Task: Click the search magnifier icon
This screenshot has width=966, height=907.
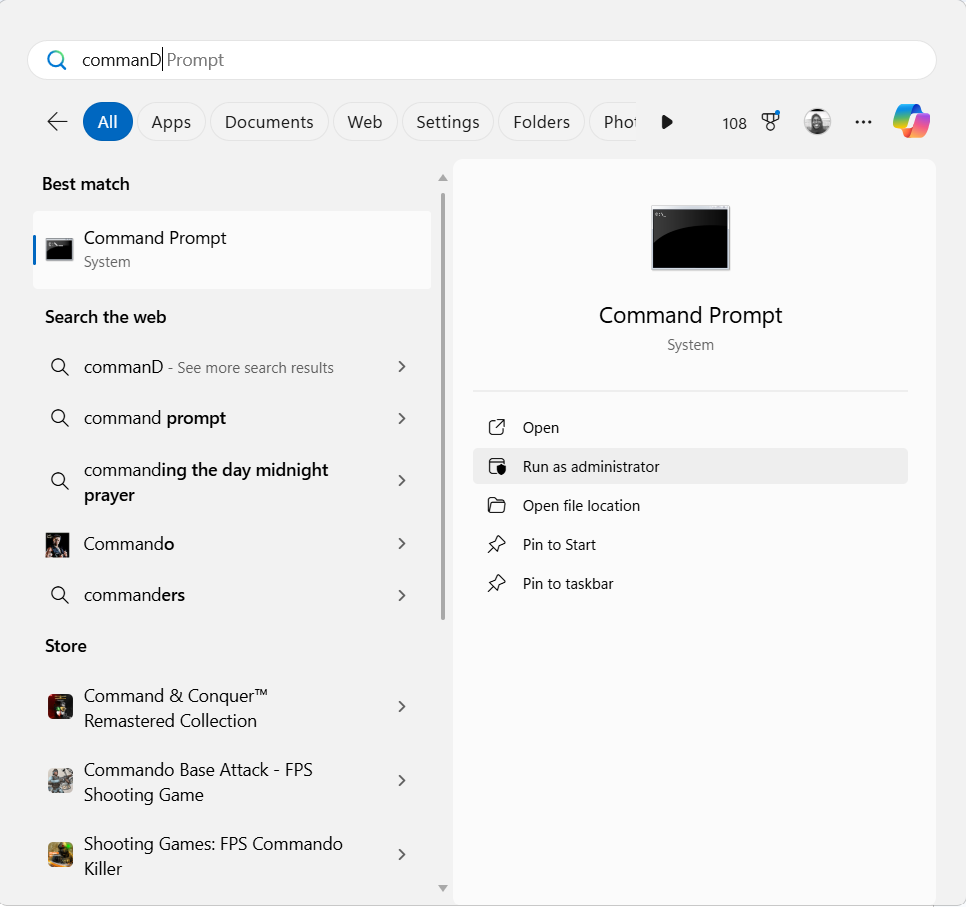Action: tap(57, 60)
